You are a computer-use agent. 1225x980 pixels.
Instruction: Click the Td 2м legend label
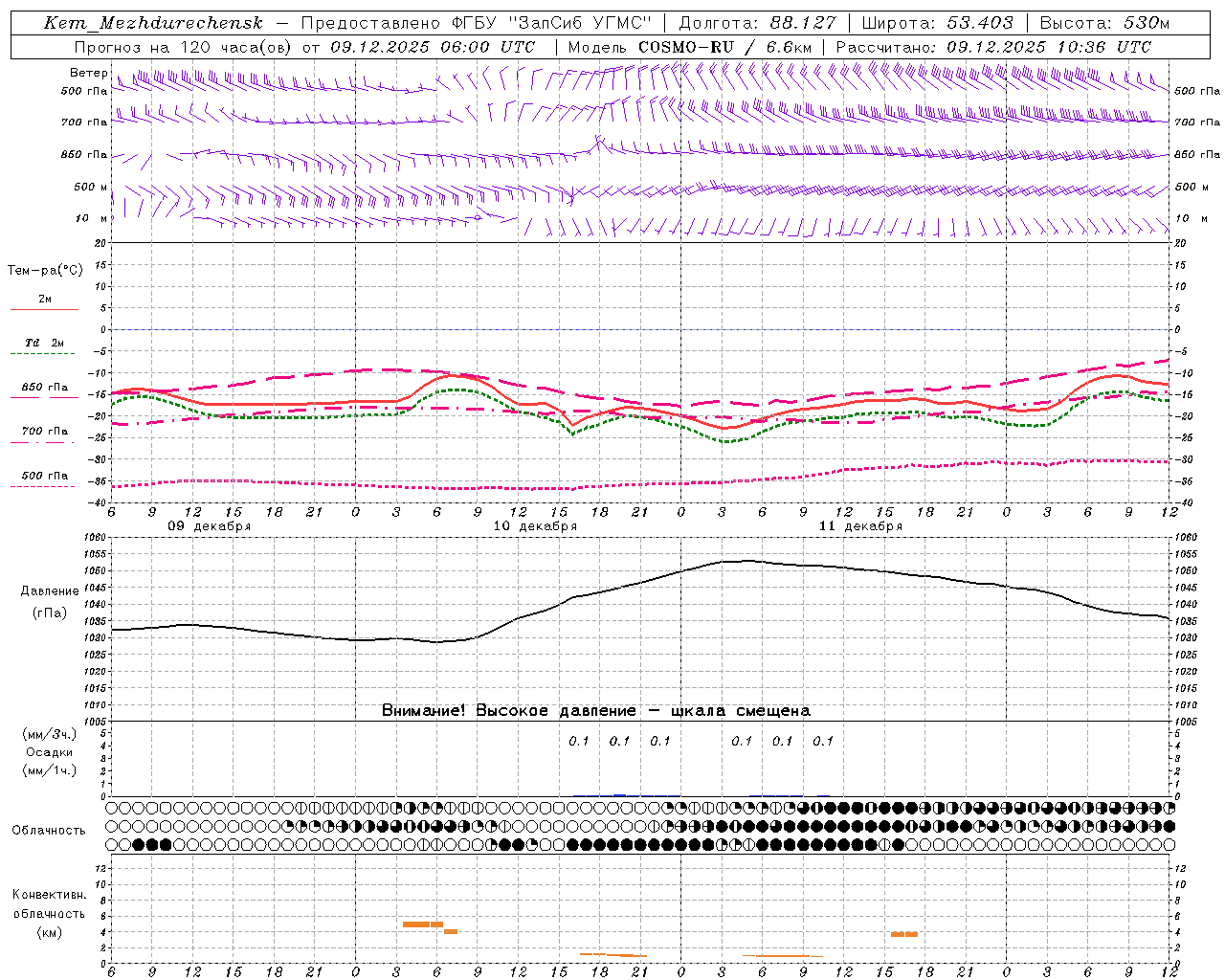(45, 343)
